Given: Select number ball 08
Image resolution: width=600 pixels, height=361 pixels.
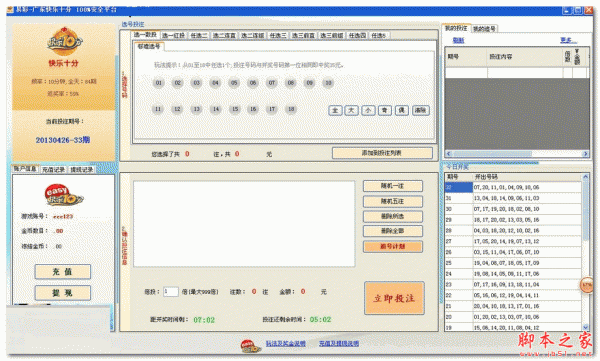Looking at the screenshot, I should click(x=291, y=83).
